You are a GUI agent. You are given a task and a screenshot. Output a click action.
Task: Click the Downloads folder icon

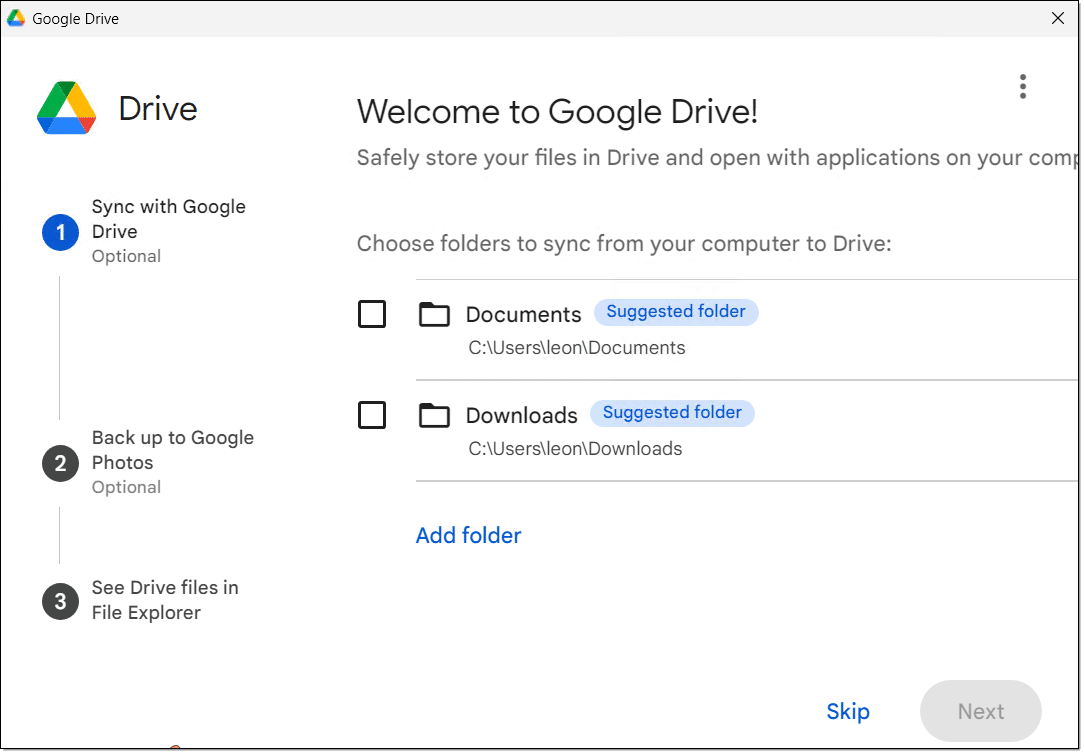pyautogui.click(x=434, y=415)
